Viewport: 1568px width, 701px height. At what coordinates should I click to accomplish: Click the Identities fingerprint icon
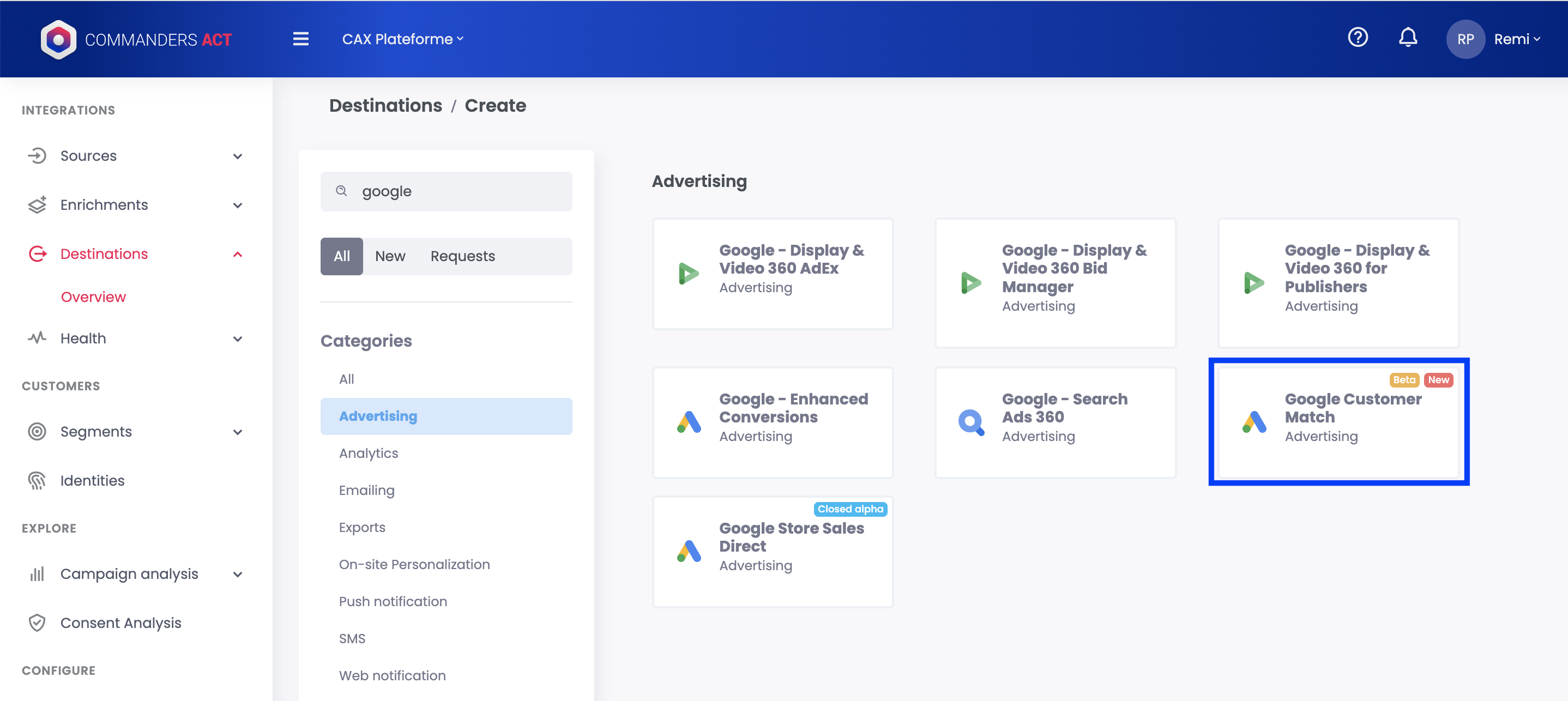[37, 480]
